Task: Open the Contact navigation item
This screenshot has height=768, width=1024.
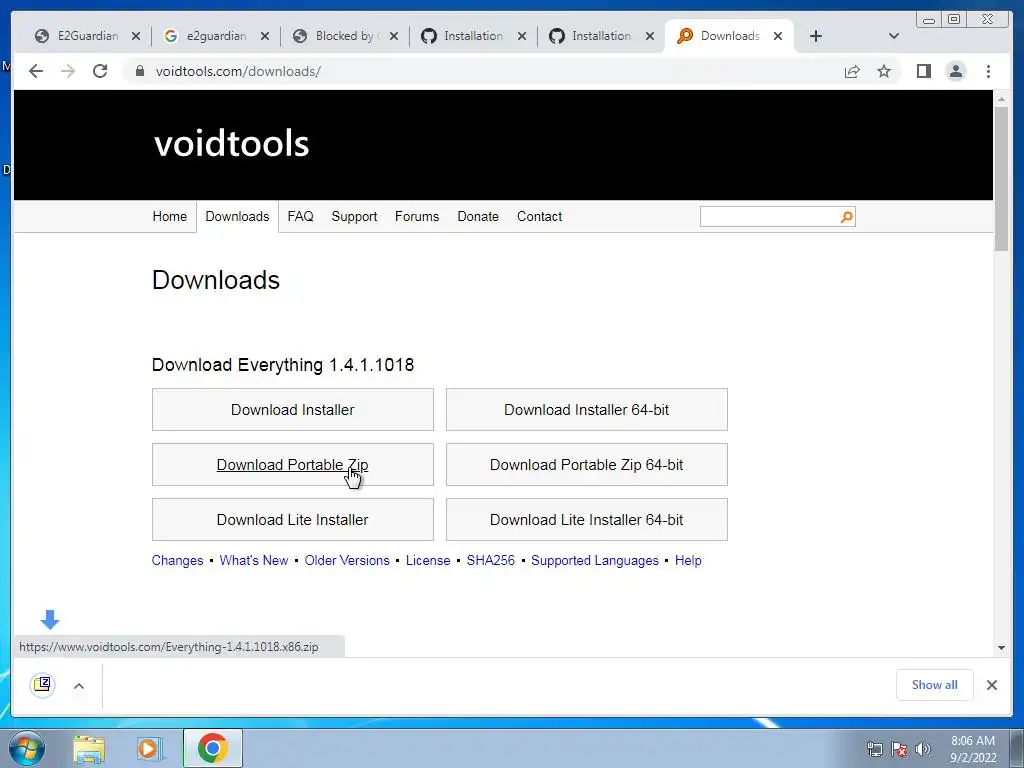Action: [539, 216]
